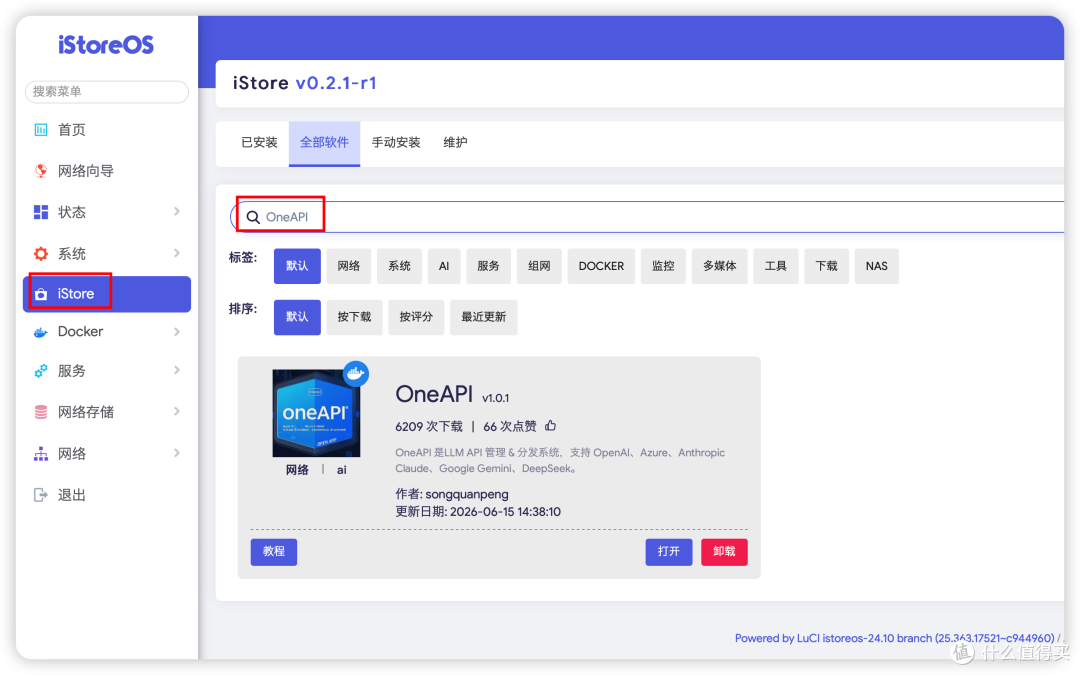1080x675 pixels.
Task: Go to the 维护 tab
Action: [x=455, y=143]
